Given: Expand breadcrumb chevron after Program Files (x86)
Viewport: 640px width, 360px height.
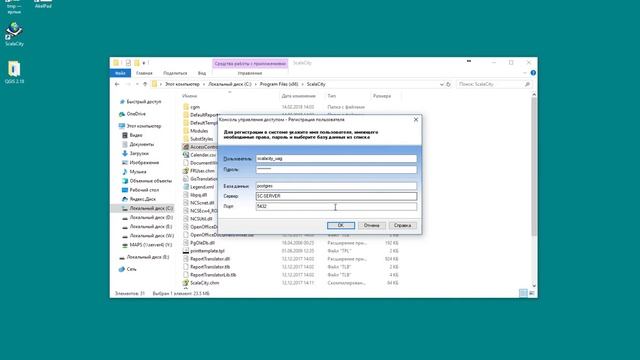Looking at the screenshot, I should click(x=302, y=84).
